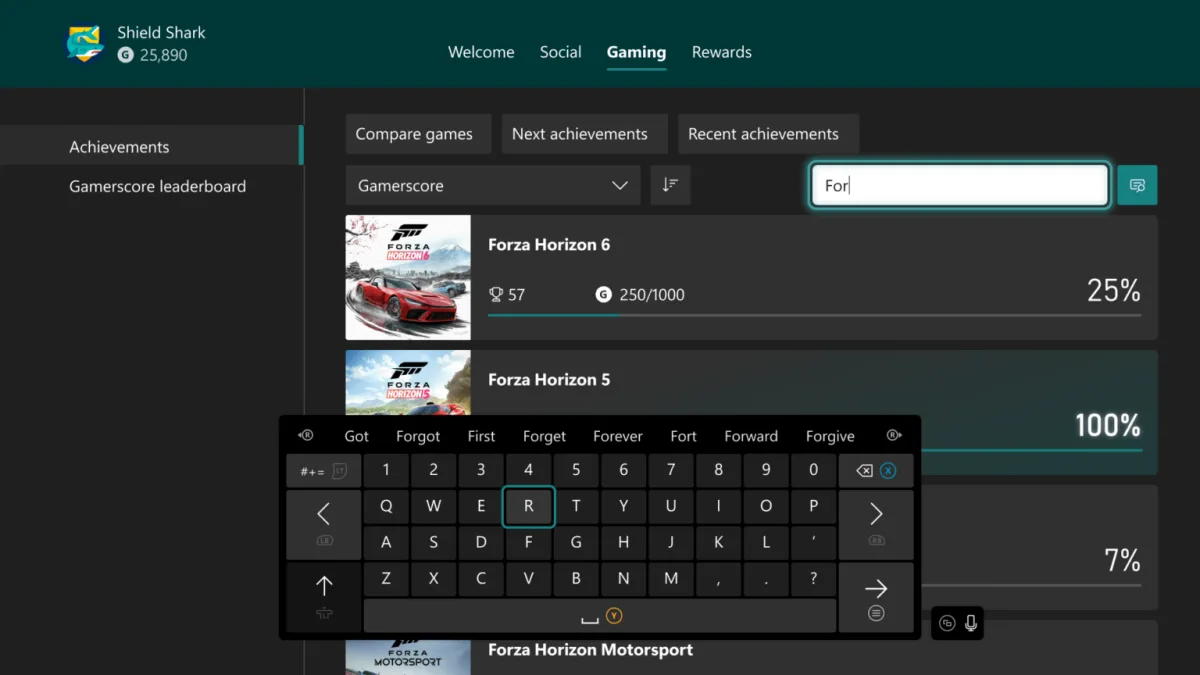The height and width of the screenshot is (675, 1200).
Task: Click the apostrophe key
Action: point(813,542)
